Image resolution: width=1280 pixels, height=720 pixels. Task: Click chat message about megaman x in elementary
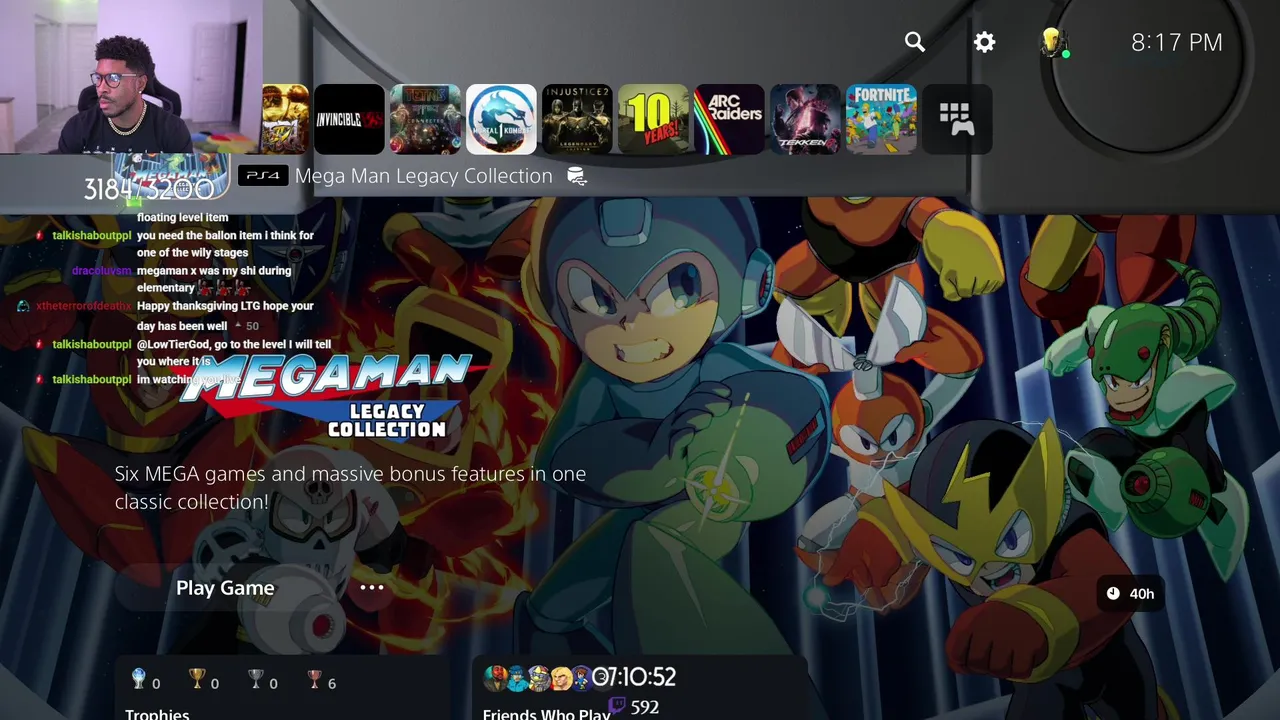pos(214,279)
